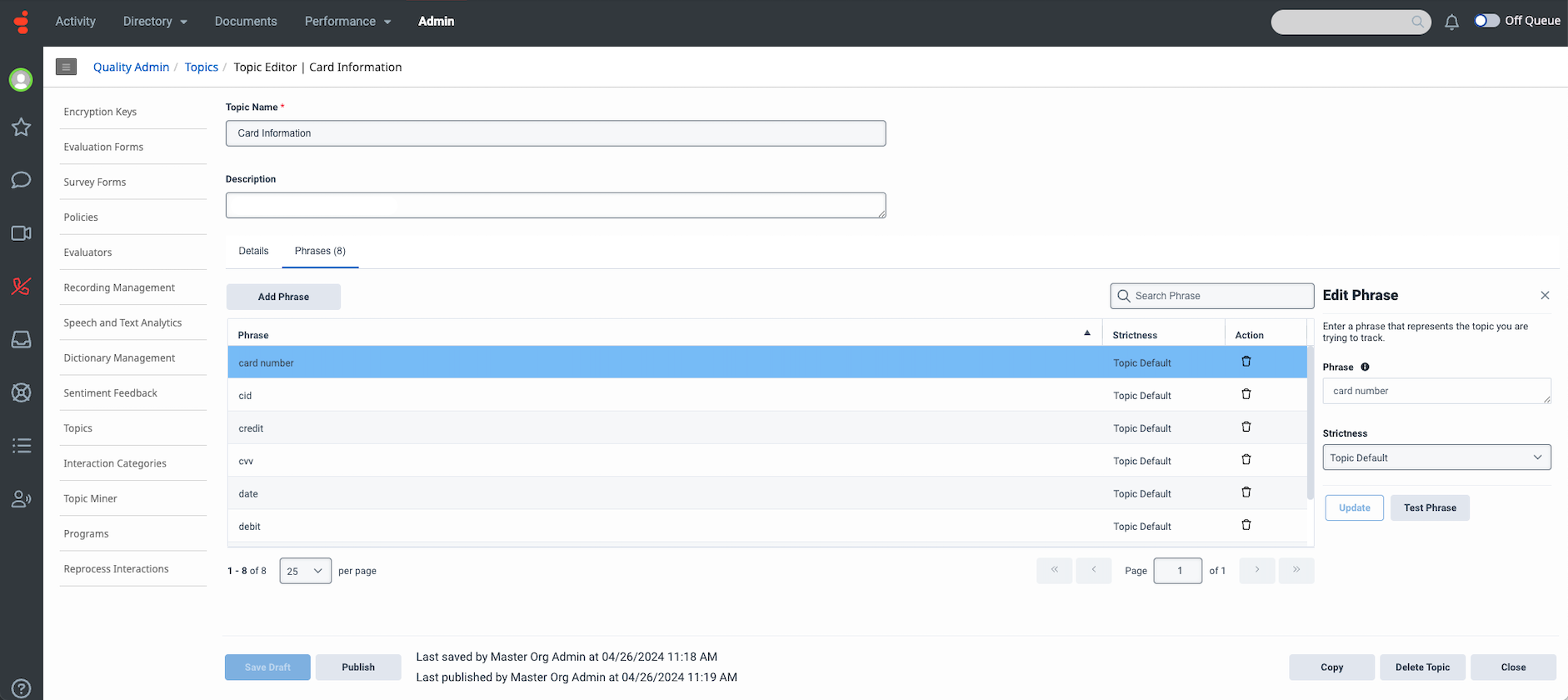Open the Directory dropdown menu
Image resolution: width=1568 pixels, height=700 pixels.
(x=155, y=22)
